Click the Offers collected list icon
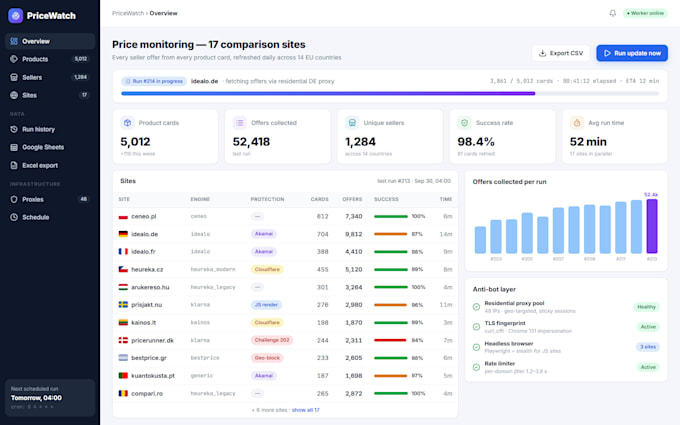680x425 pixels. tap(239, 123)
